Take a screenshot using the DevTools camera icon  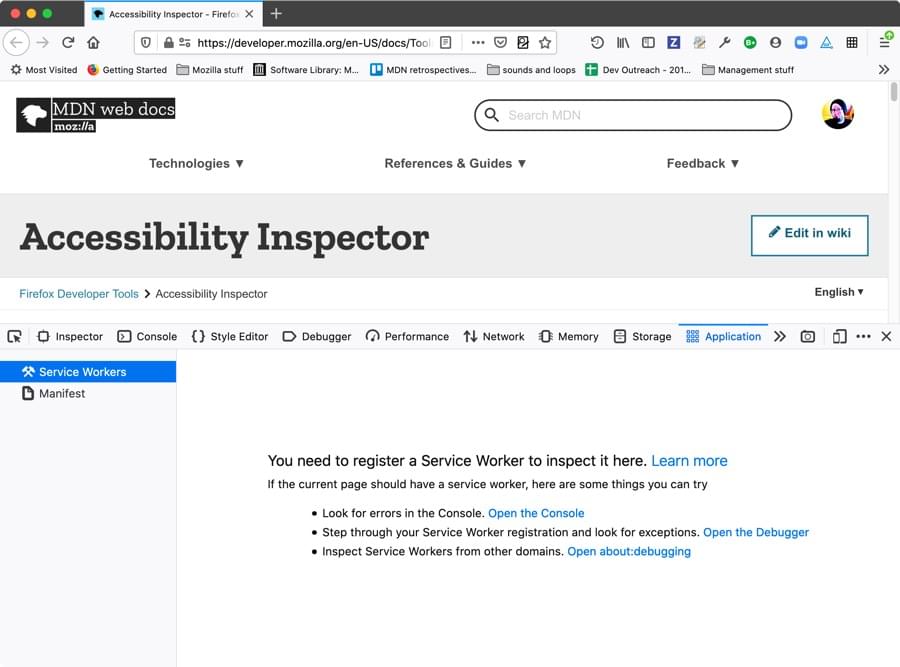click(807, 337)
